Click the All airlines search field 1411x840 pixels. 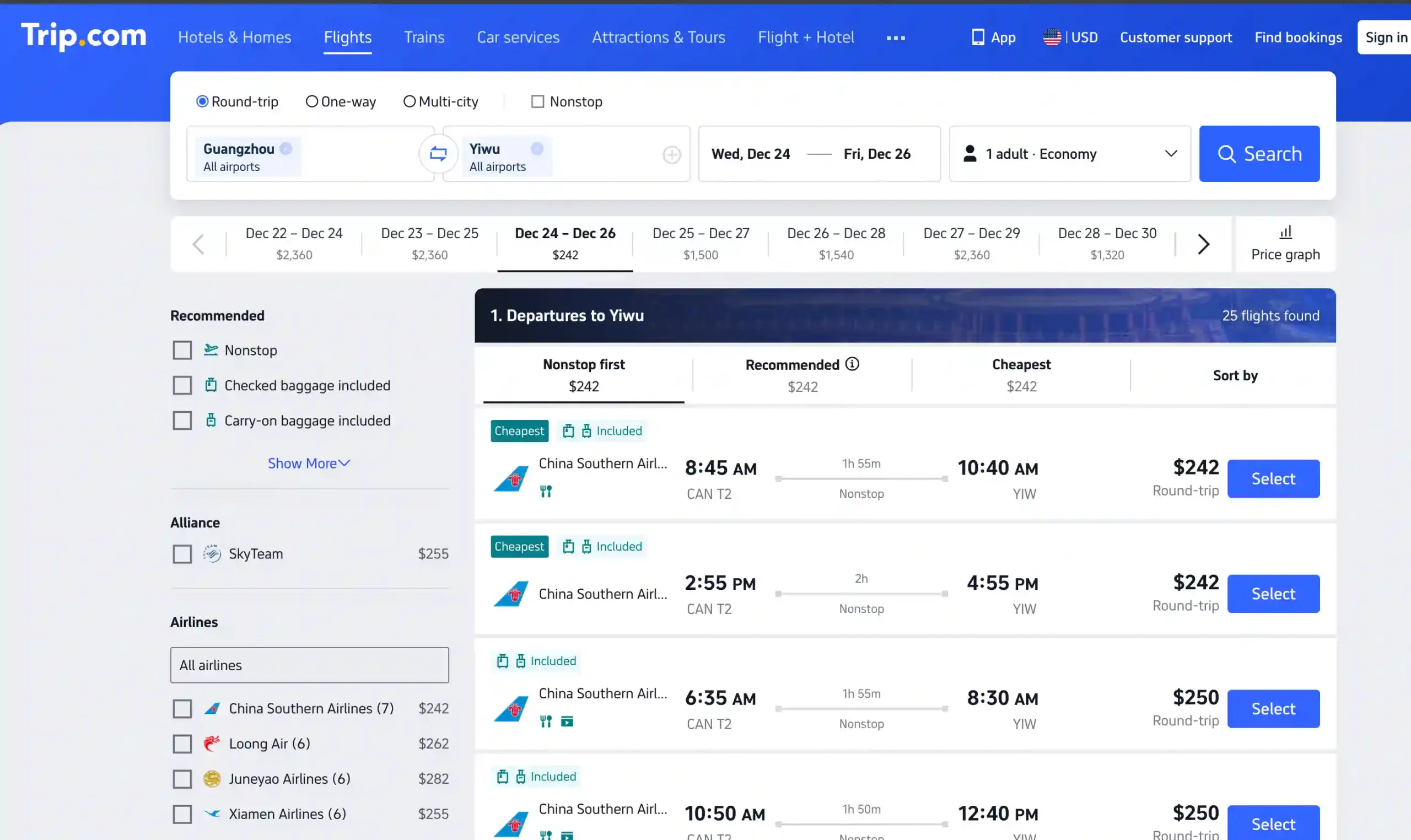click(x=309, y=665)
